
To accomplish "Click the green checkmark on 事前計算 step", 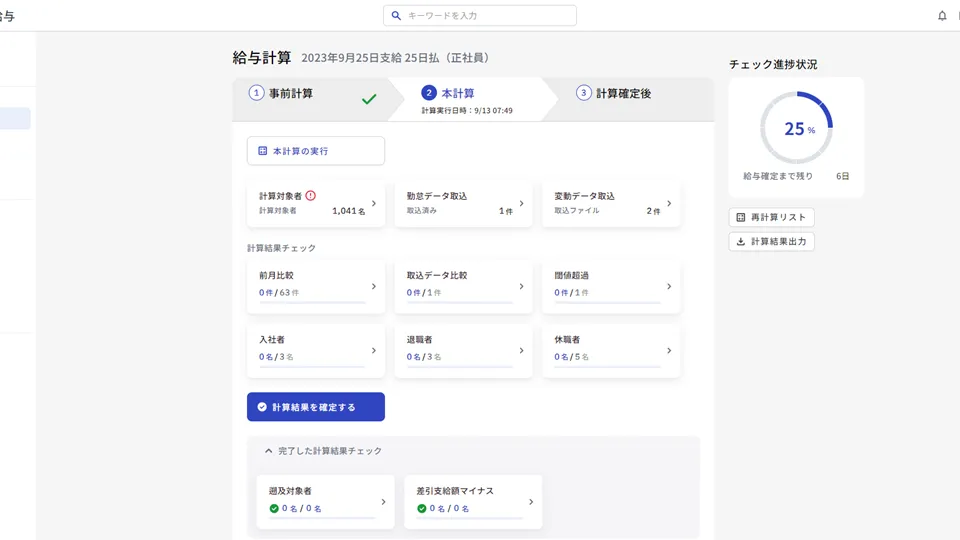I will tap(369, 99).
